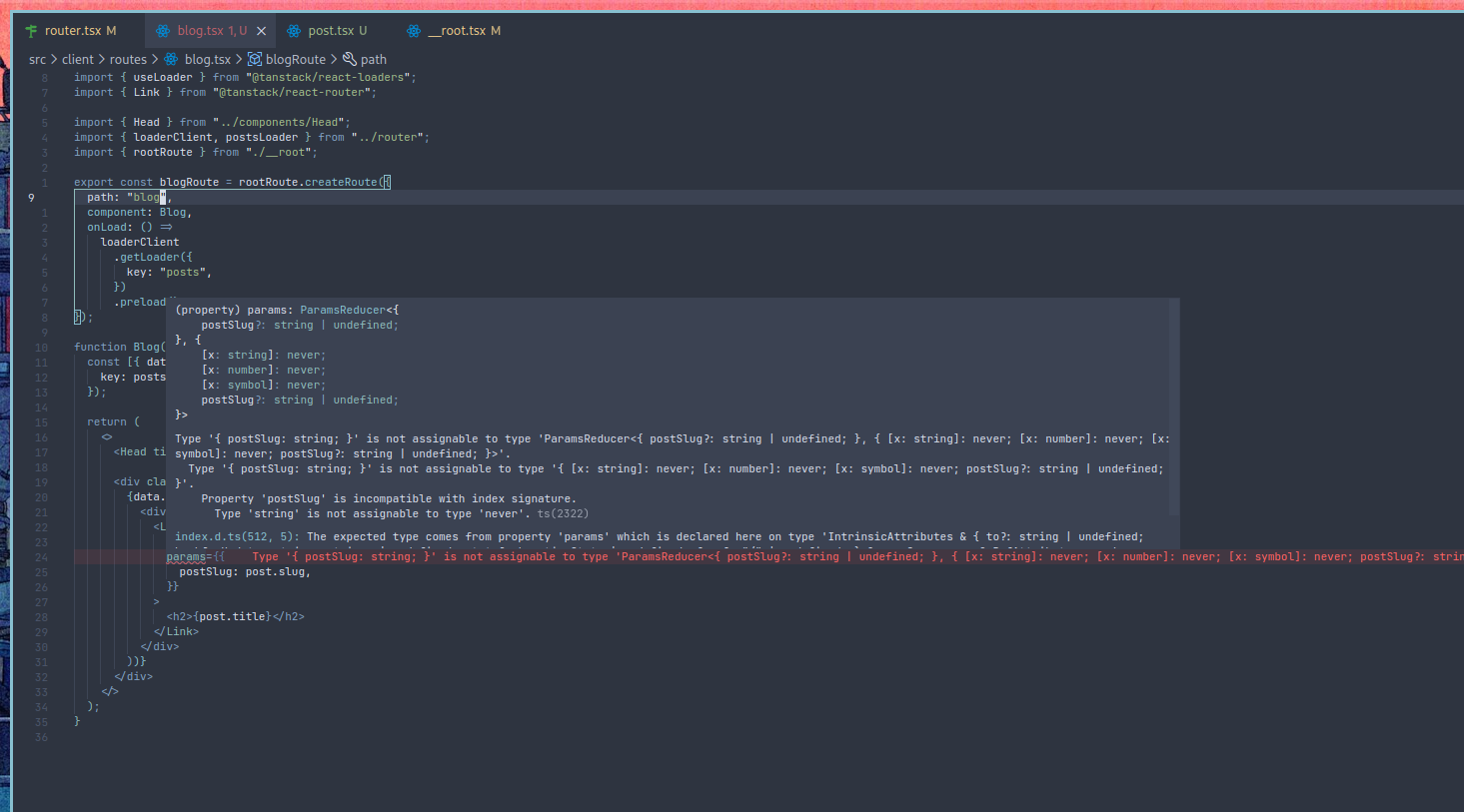This screenshot has width=1464, height=812.
Task: Open the blogRoute breadcrumb symbol list
Action: coord(296,60)
